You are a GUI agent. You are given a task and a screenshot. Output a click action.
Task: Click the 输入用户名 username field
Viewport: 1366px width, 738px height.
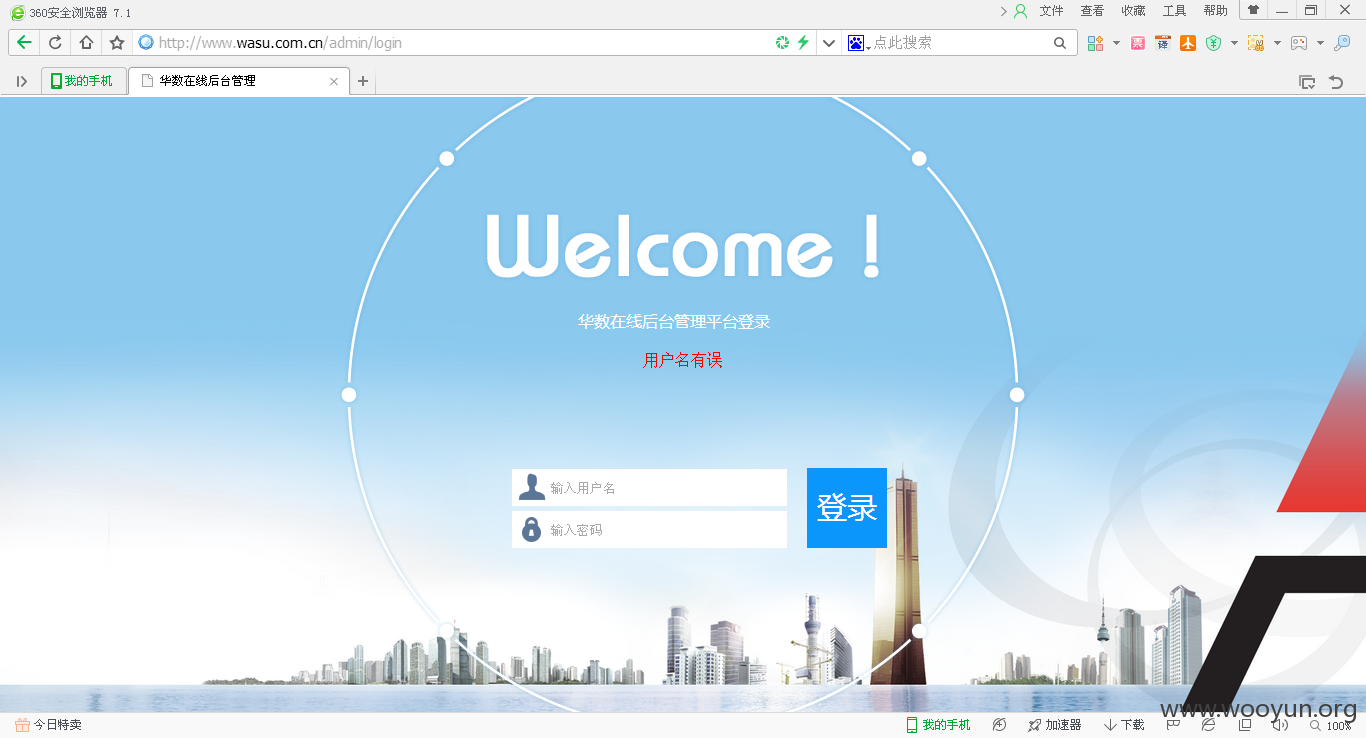pos(649,487)
